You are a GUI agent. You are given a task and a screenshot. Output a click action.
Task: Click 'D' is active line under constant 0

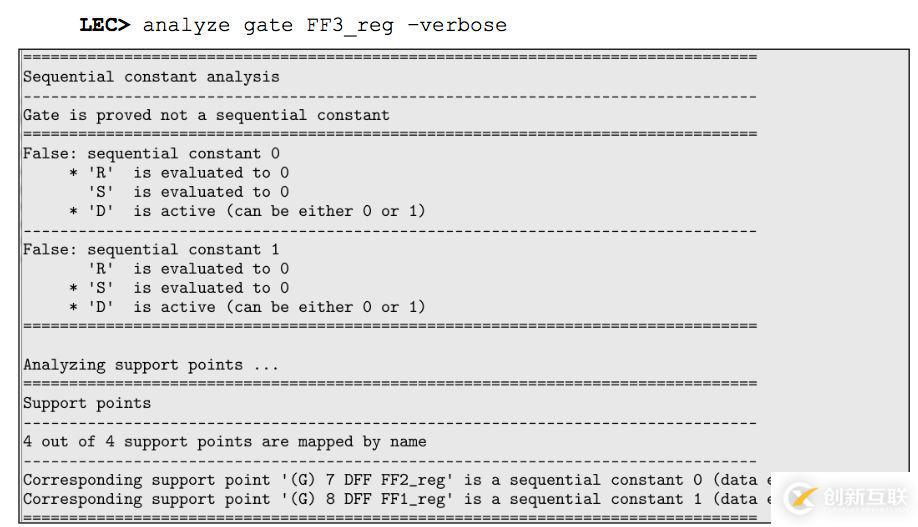(256, 211)
